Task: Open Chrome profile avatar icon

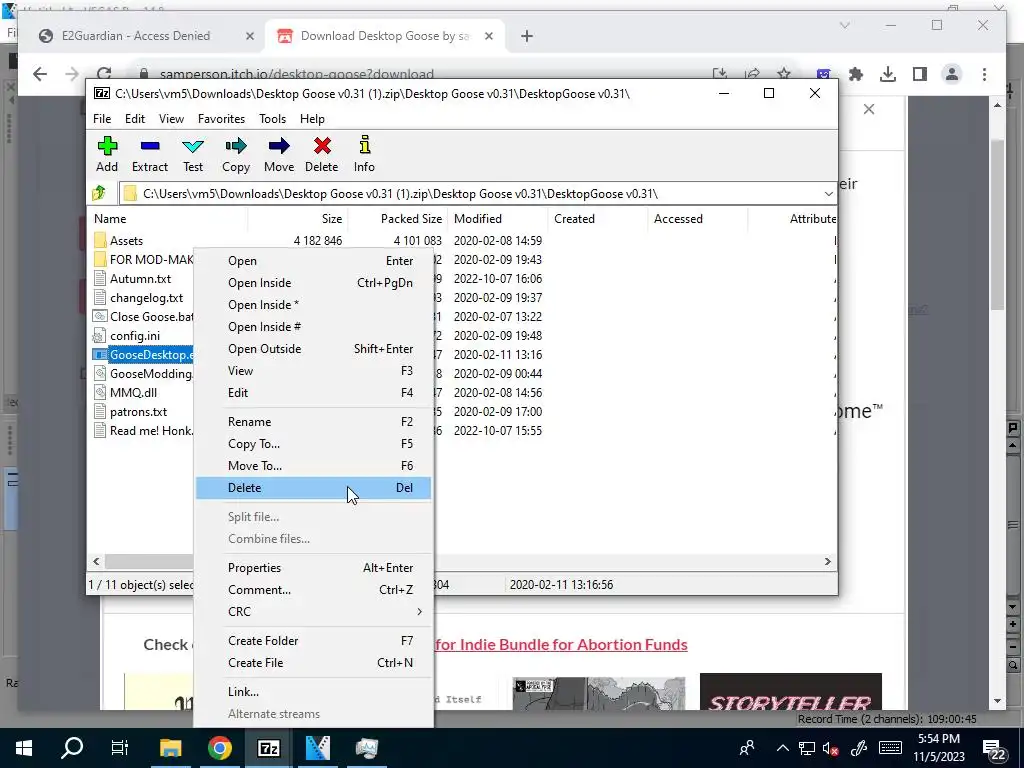Action: [952, 74]
